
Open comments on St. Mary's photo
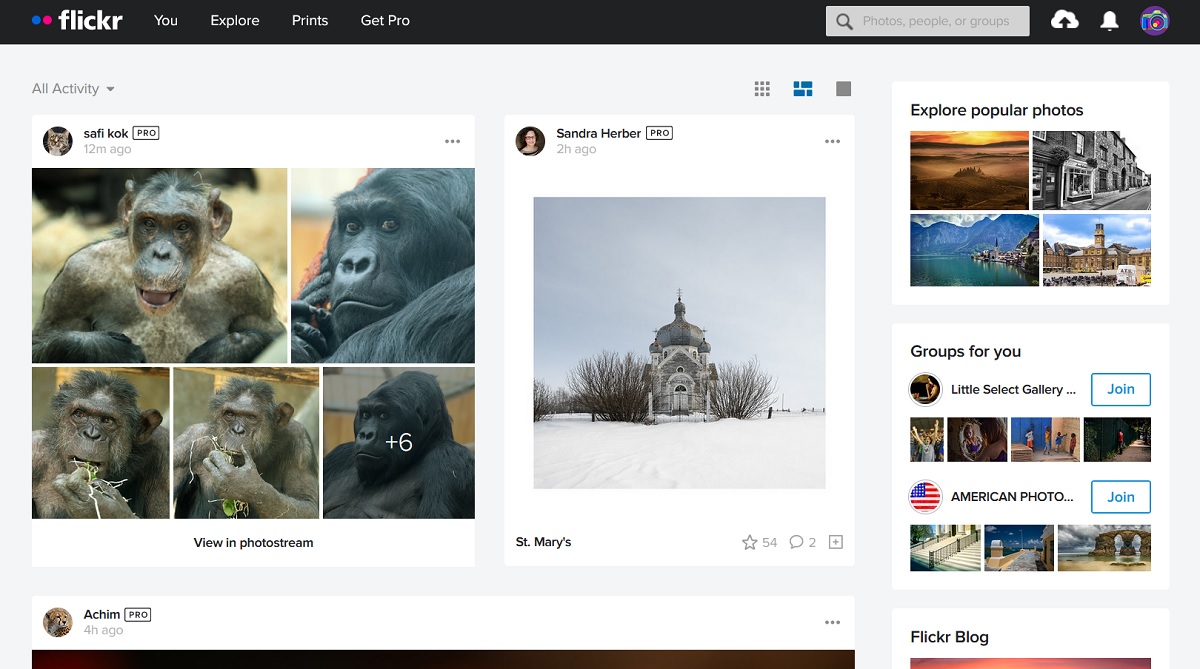coord(795,541)
